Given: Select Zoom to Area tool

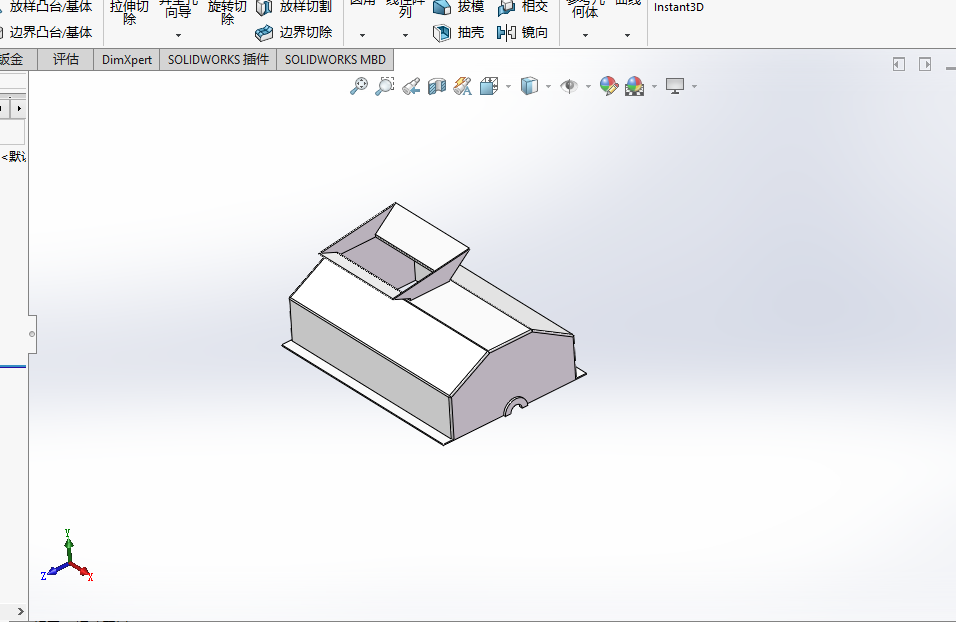Looking at the screenshot, I should [385, 86].
